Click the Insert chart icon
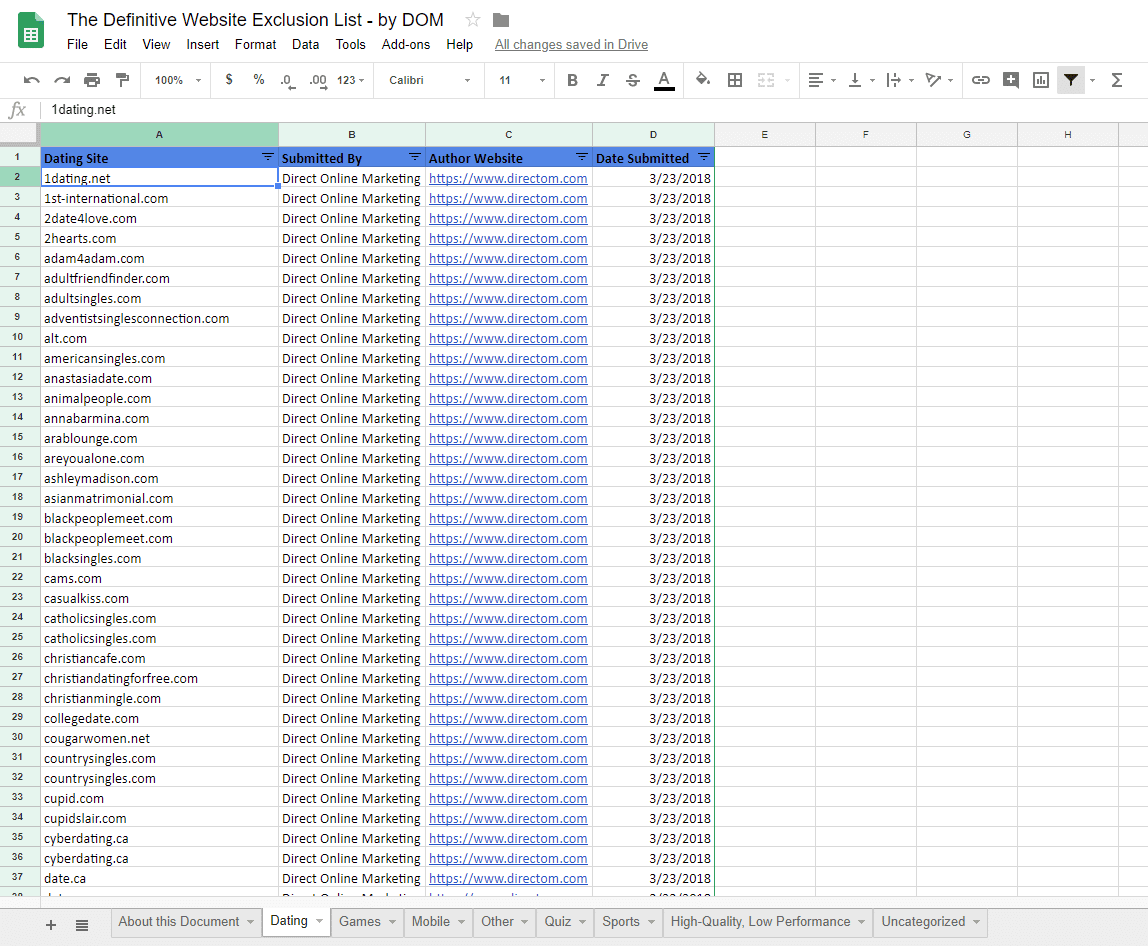1148x946 pixels. [x=1040, y=80]
